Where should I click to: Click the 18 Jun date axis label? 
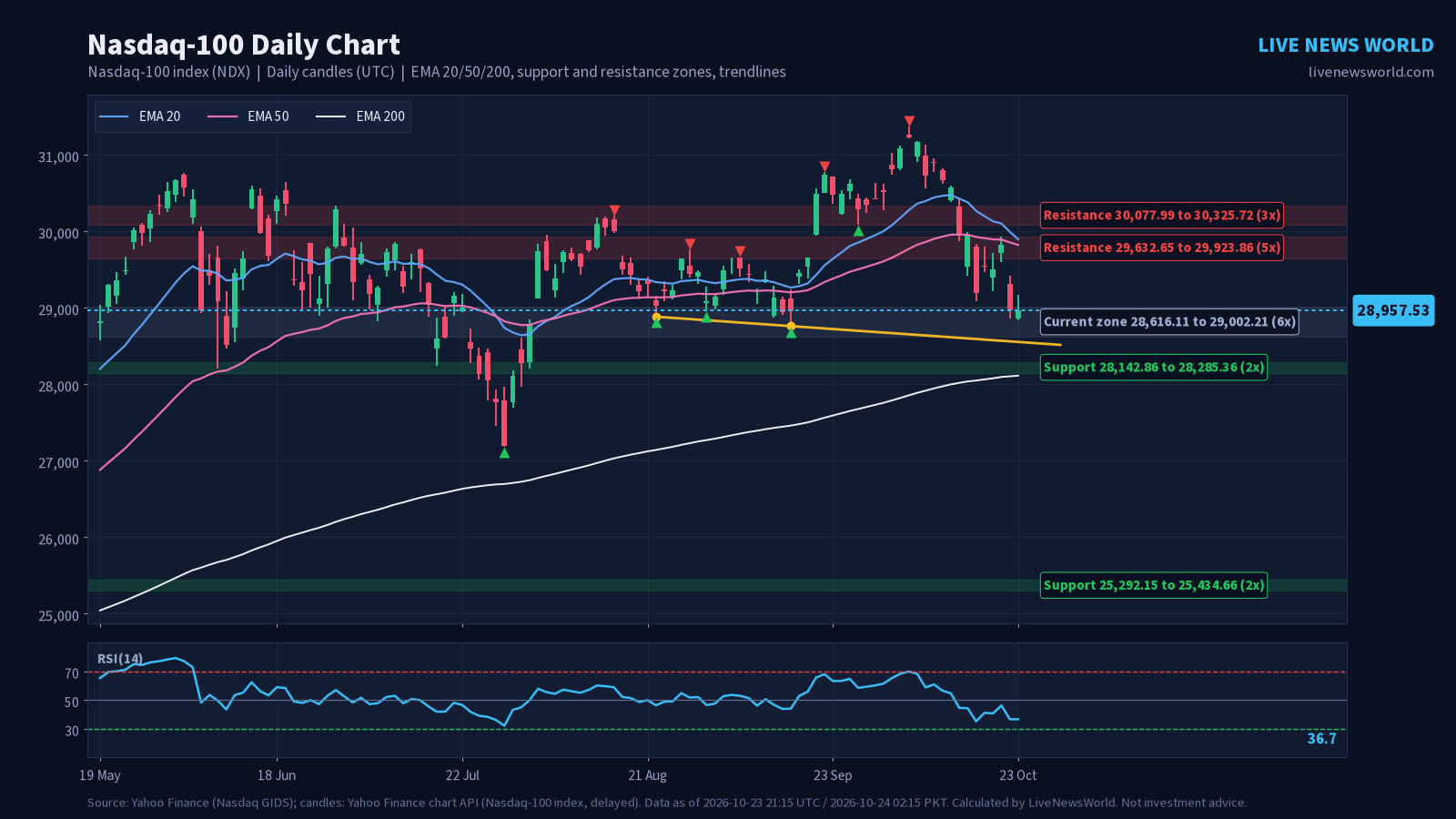click(x=277, y=775)
